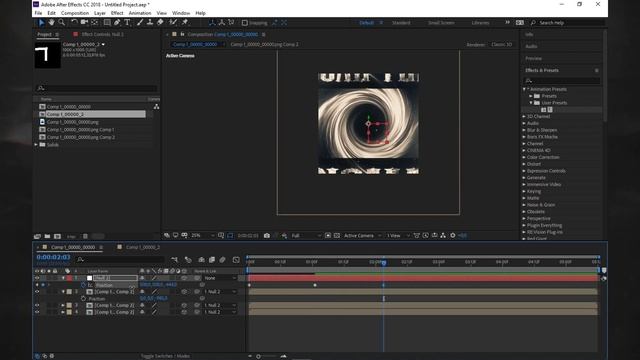640x360 pixels.
Task: Click new folder icon in Project panel
Action: tap(47, 236)
